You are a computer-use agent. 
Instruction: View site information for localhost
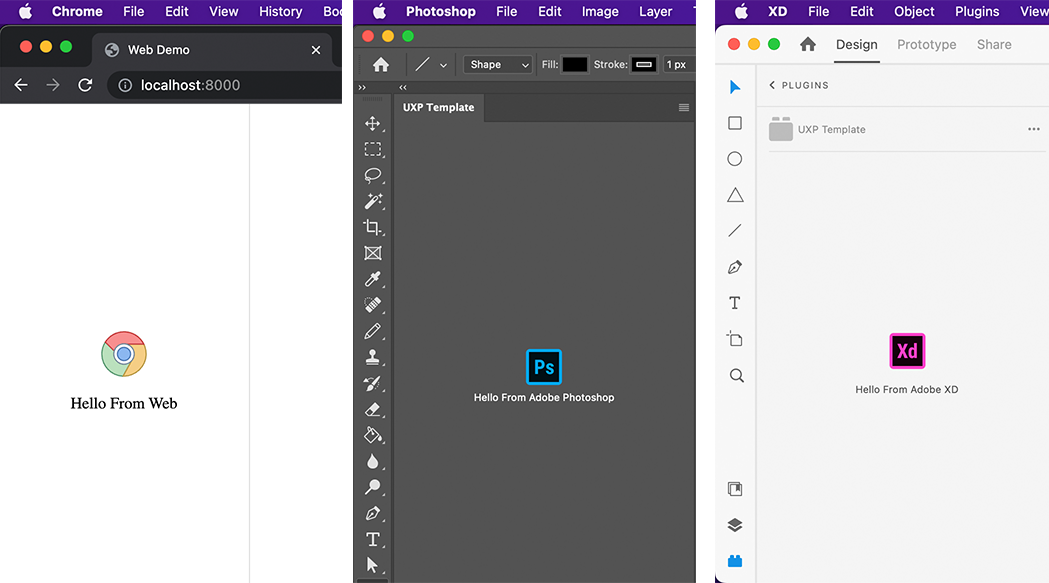125,85
